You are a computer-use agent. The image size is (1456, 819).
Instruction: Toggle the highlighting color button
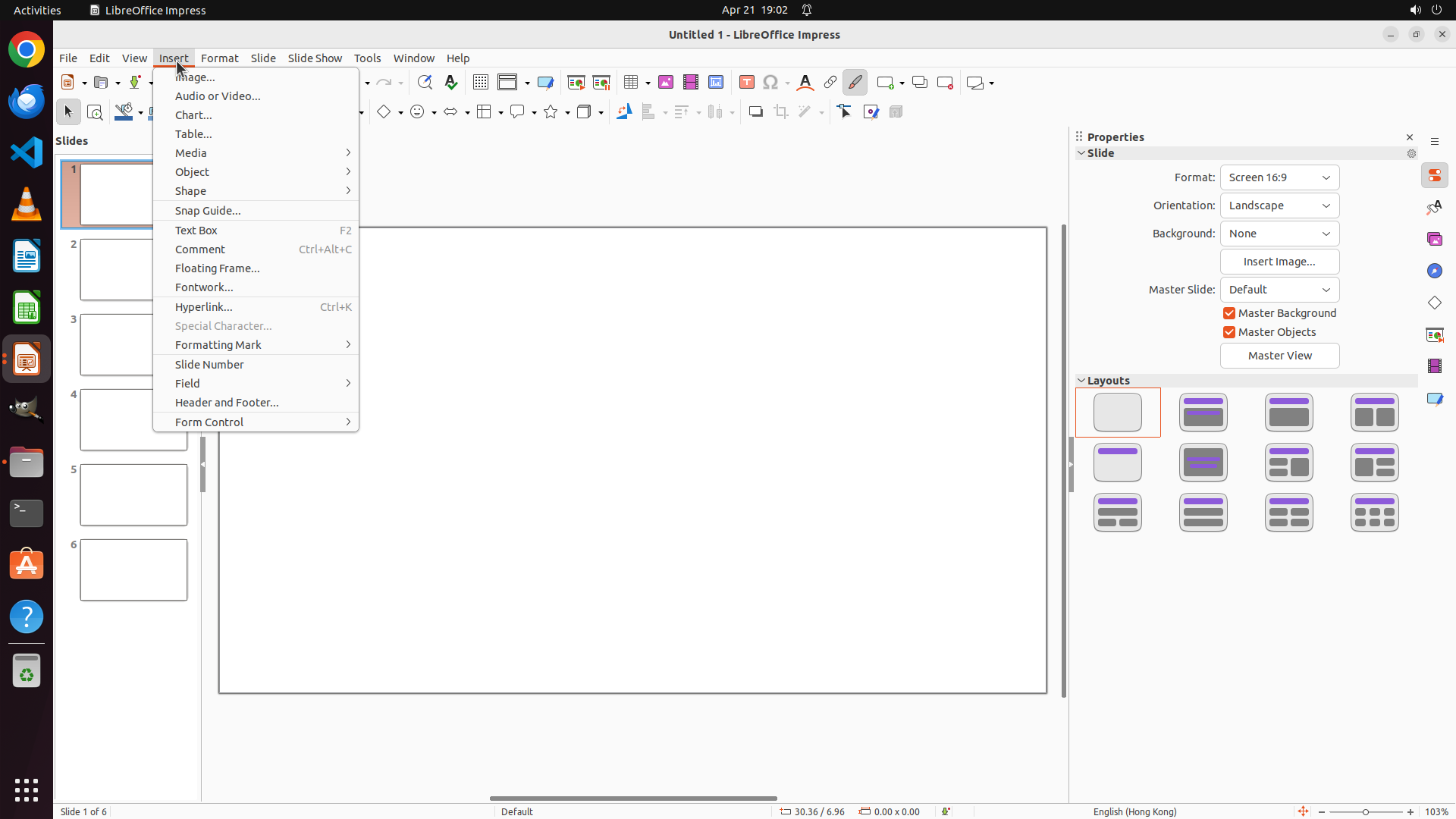pos(855,82)
